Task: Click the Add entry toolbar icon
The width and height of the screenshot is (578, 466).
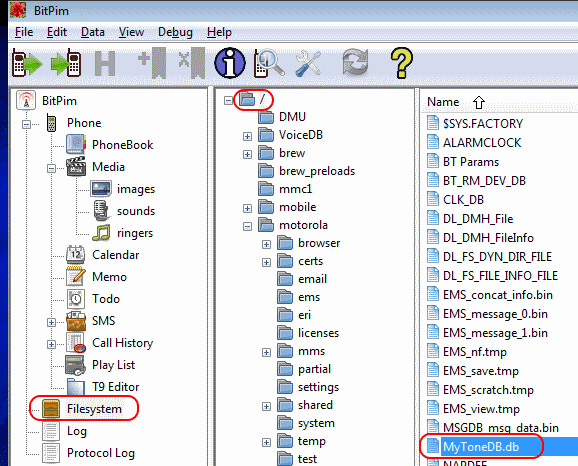Action: coord(151,63)
